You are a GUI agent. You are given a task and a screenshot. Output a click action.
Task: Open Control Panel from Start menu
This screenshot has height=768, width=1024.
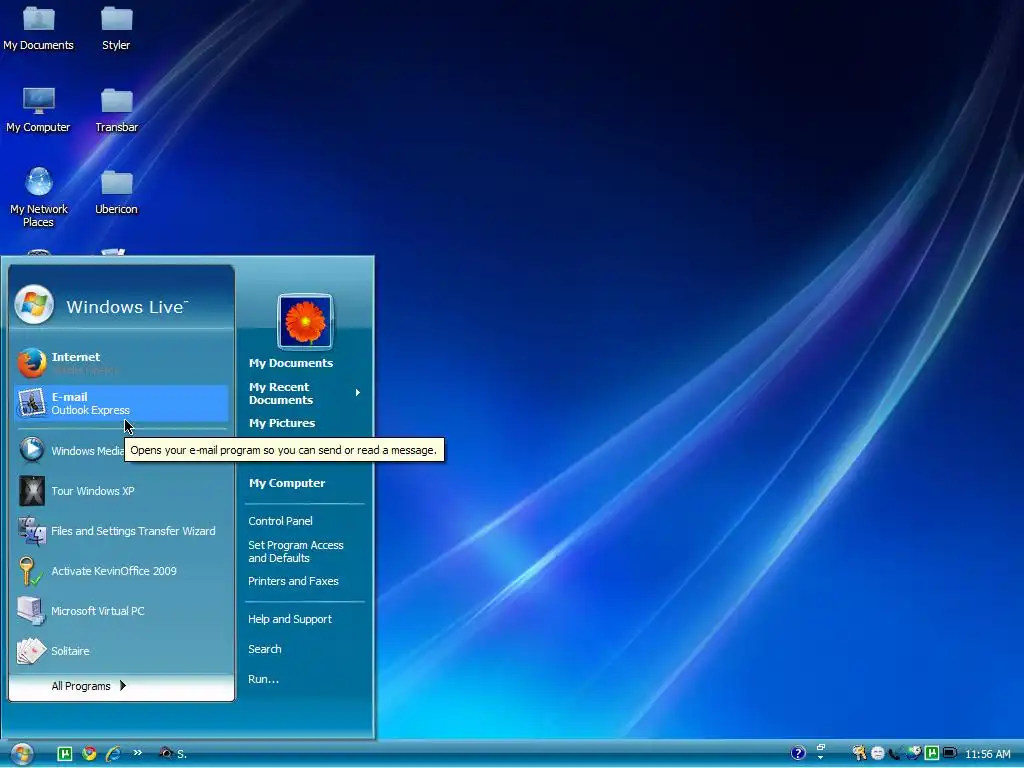pos(280,521)
